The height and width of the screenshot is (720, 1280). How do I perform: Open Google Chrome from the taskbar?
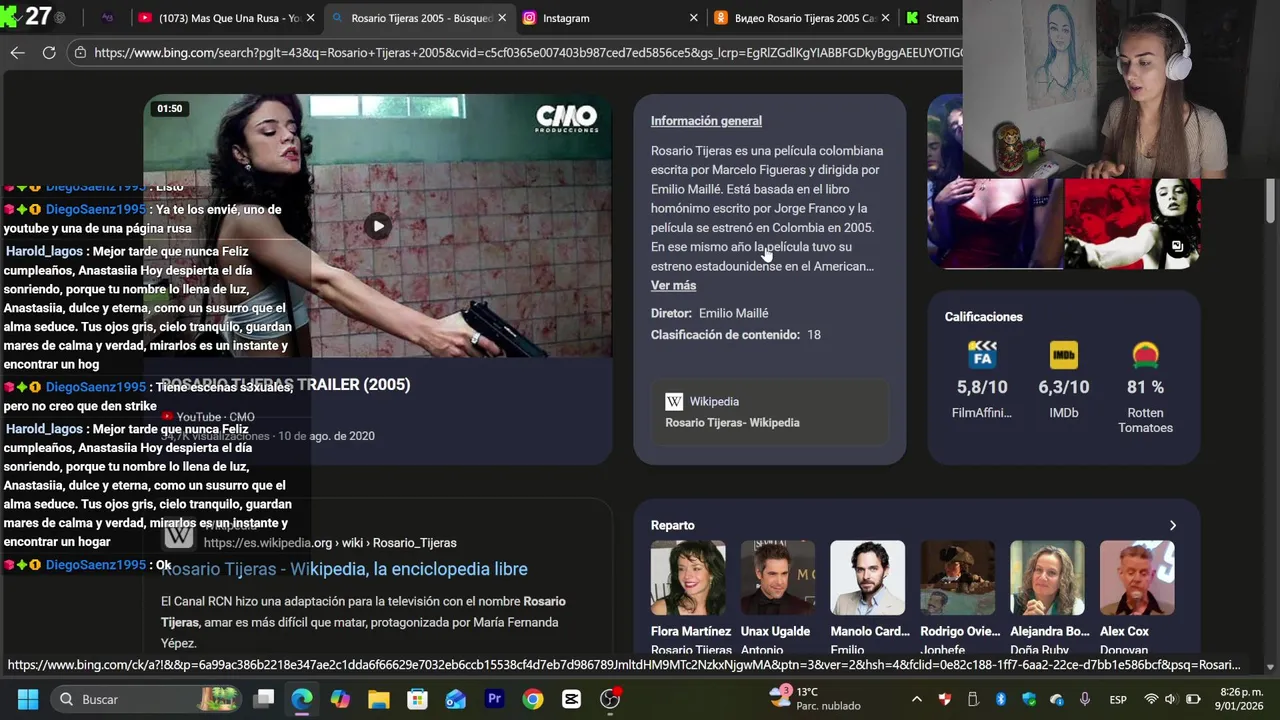533,699
